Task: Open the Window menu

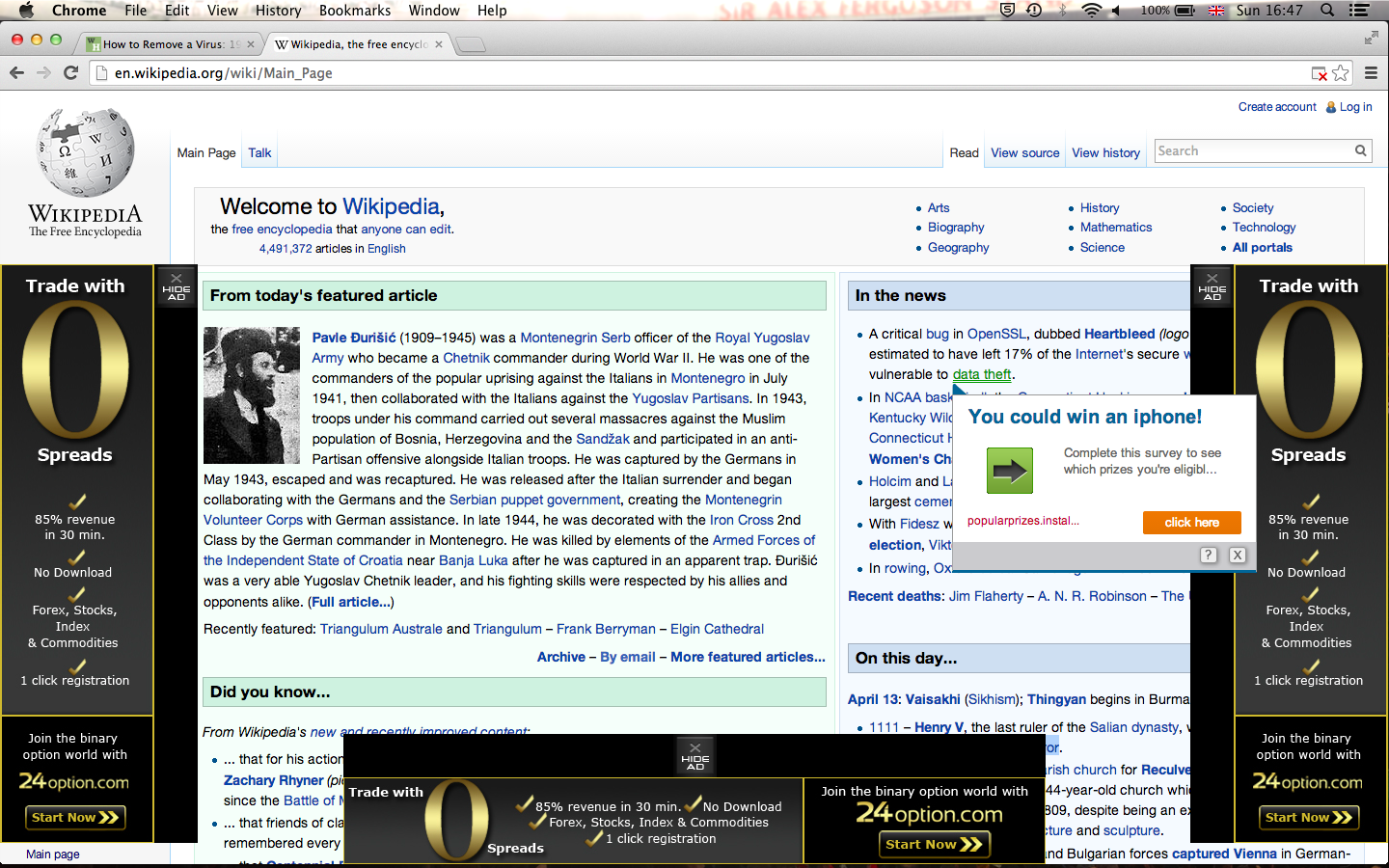Action: (434, 11)
